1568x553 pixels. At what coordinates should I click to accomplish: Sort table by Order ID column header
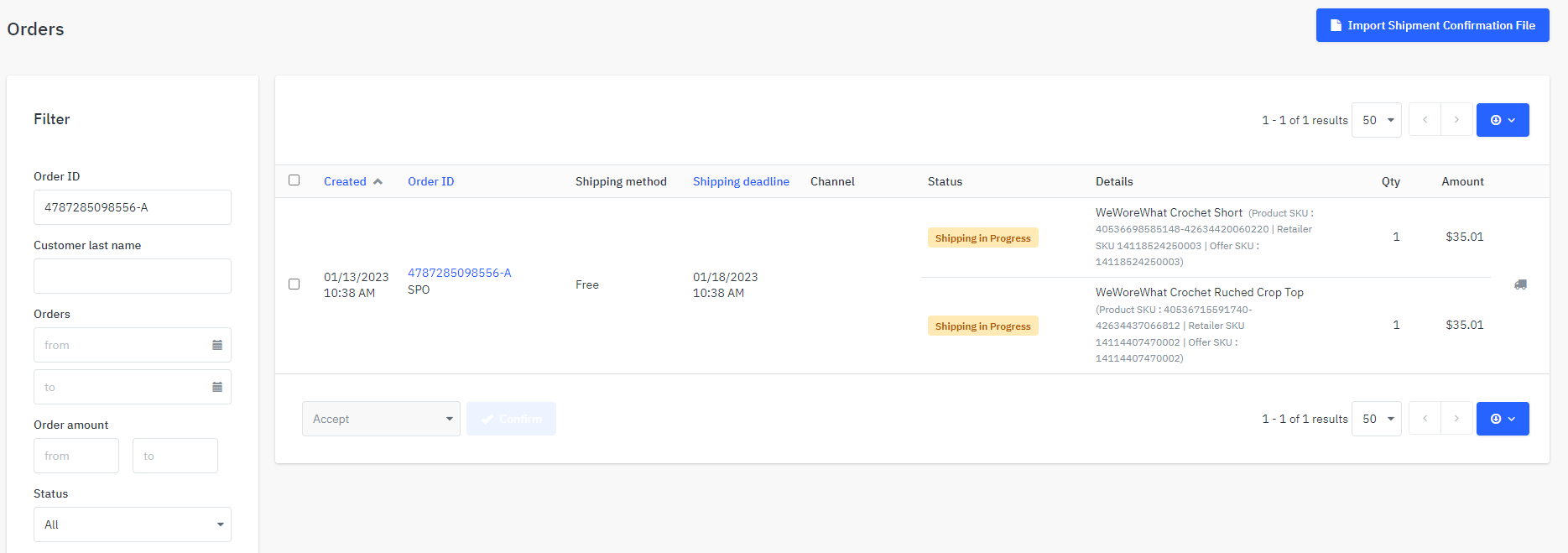pos(430,181)
